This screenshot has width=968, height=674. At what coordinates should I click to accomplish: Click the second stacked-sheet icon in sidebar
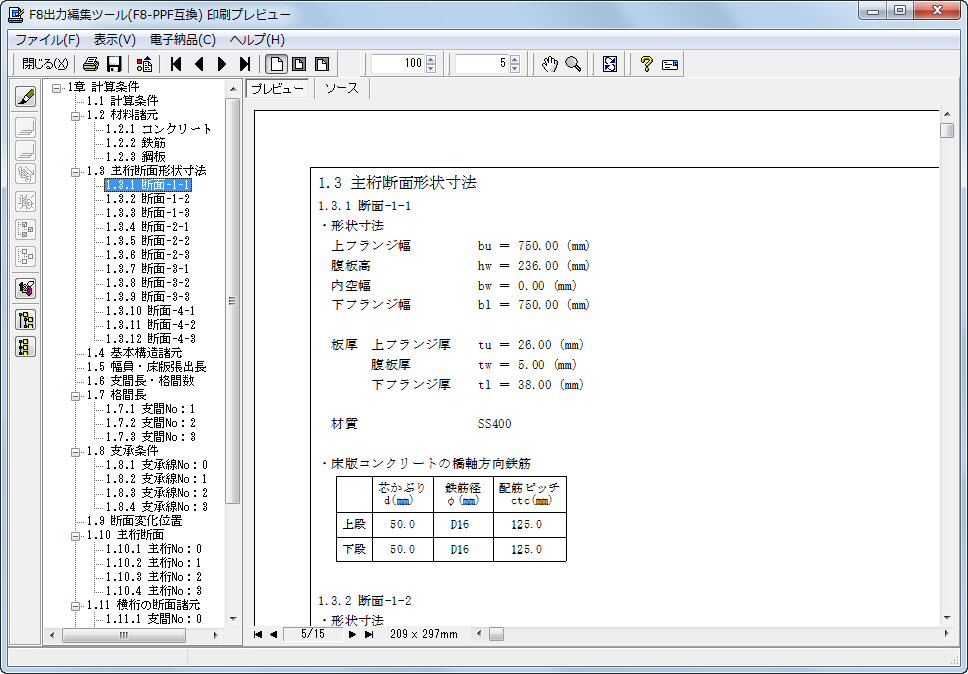coord(26,150)
